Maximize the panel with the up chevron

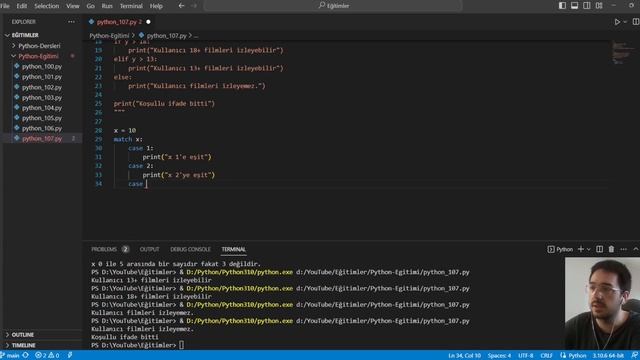[636, 249]
